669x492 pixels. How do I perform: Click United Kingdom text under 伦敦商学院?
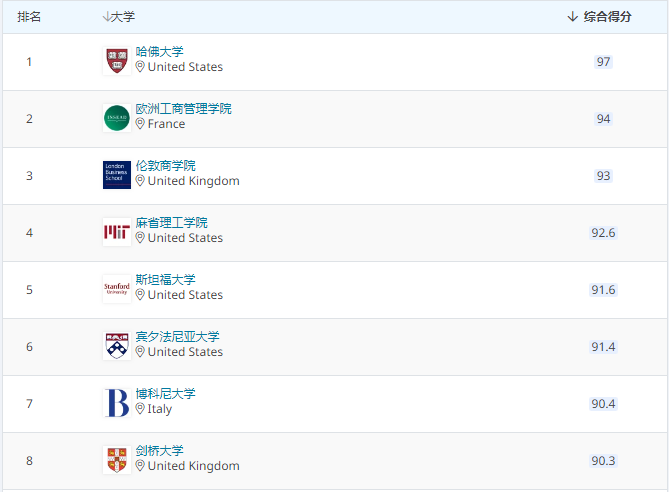coord(194,181)
